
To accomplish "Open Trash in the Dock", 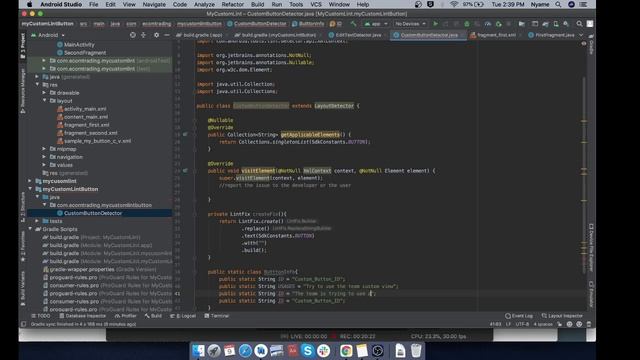I will tap(416, 351).
